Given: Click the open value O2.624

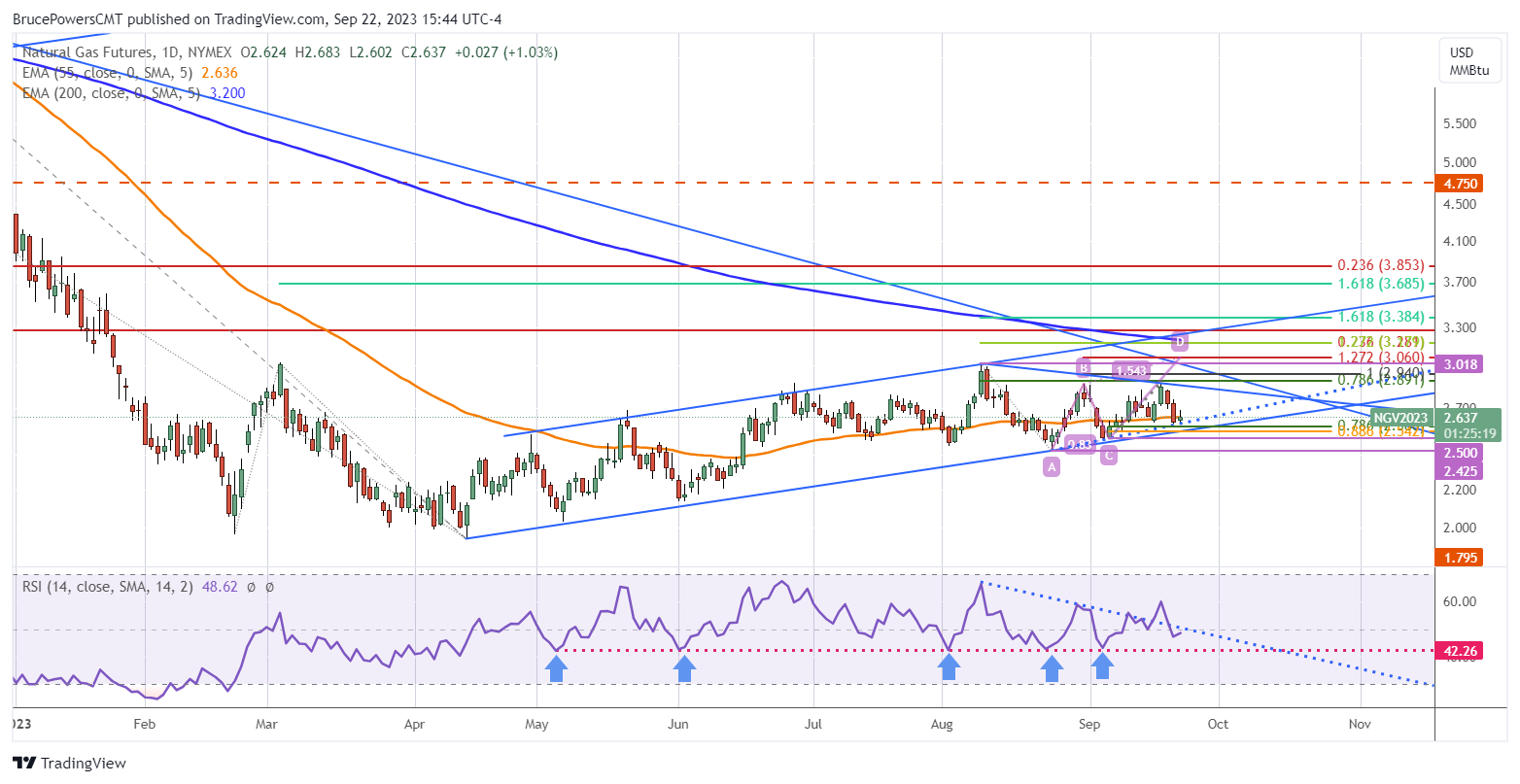Looking at the screenshot, I should point(265,52).
